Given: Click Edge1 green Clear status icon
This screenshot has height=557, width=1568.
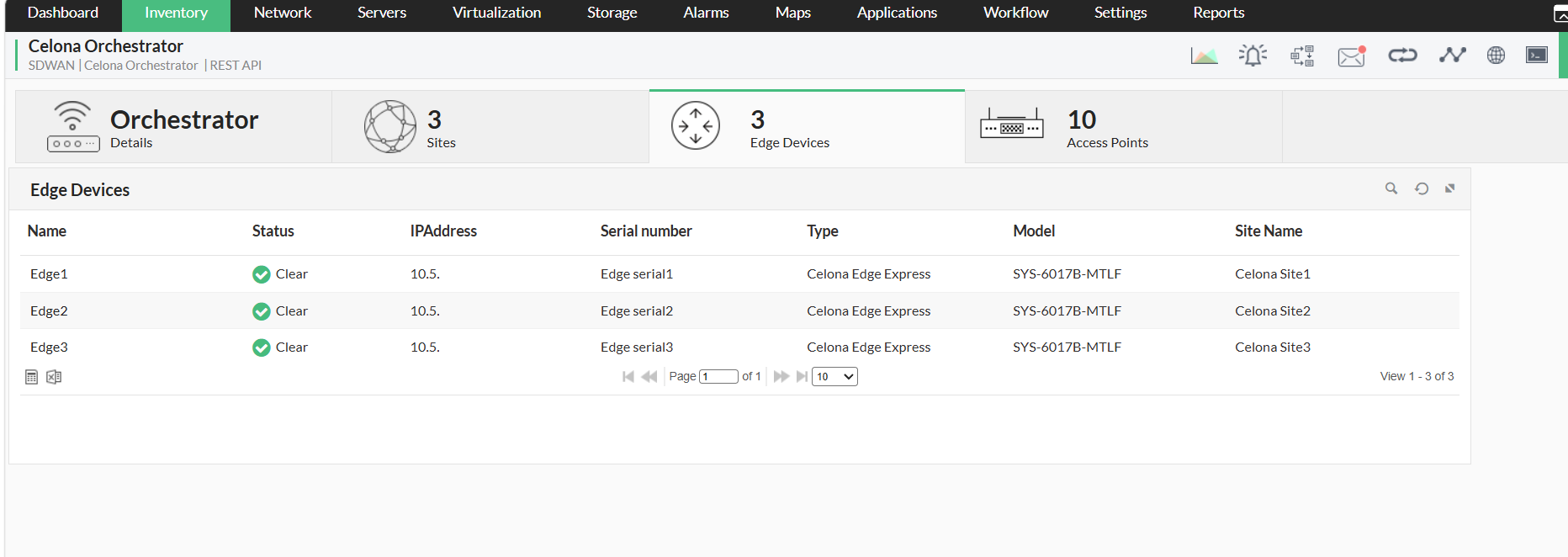Looking at the screenshot, I should click(x=262, y=274).
